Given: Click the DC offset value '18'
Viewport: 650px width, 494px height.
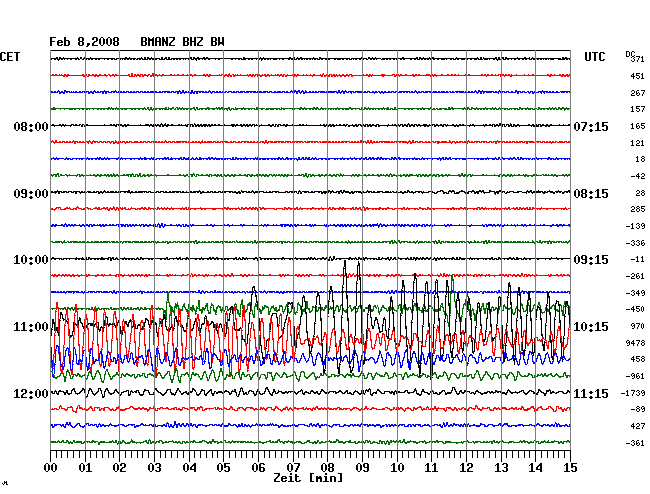Looking at the screenshot, I should (x=640, y=159).
